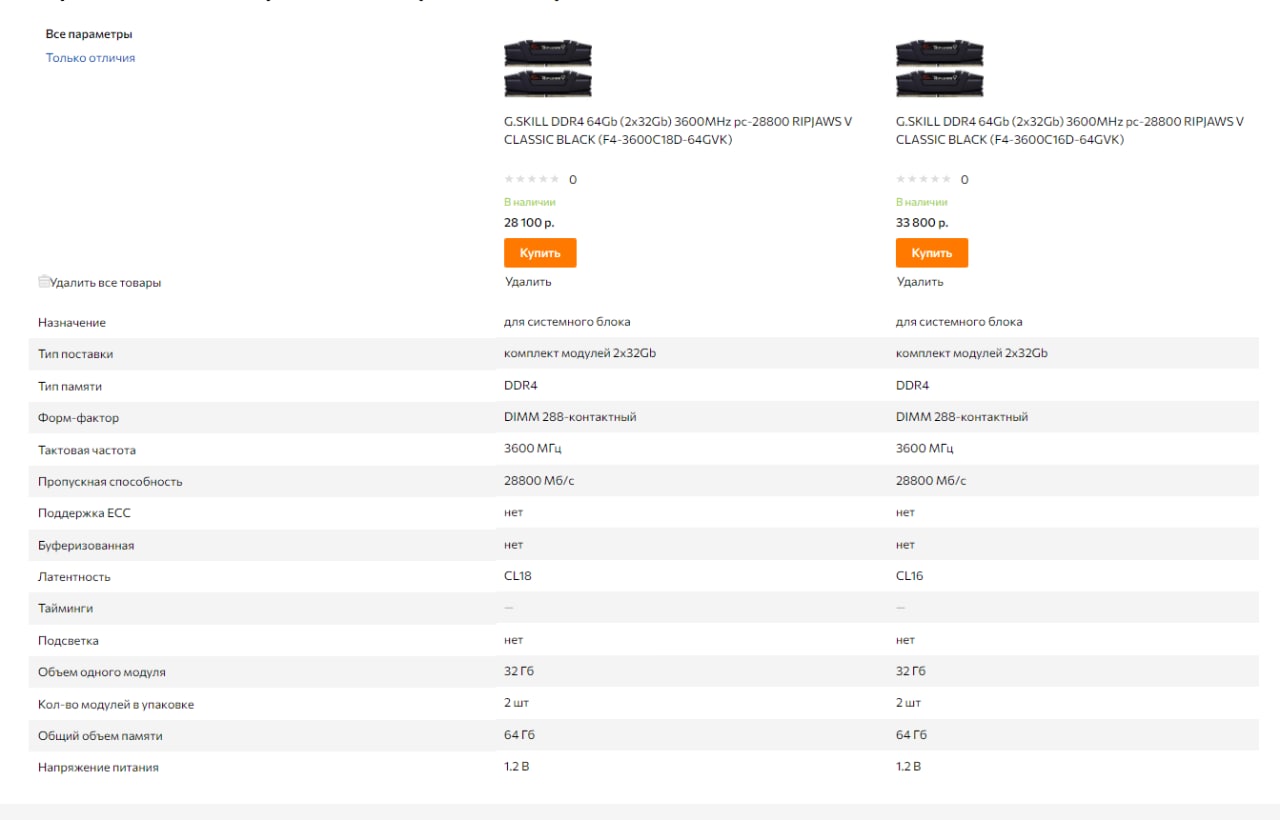Click second product's 32 Гб module value
1280x820 pixels.
(x=911, y=671)
